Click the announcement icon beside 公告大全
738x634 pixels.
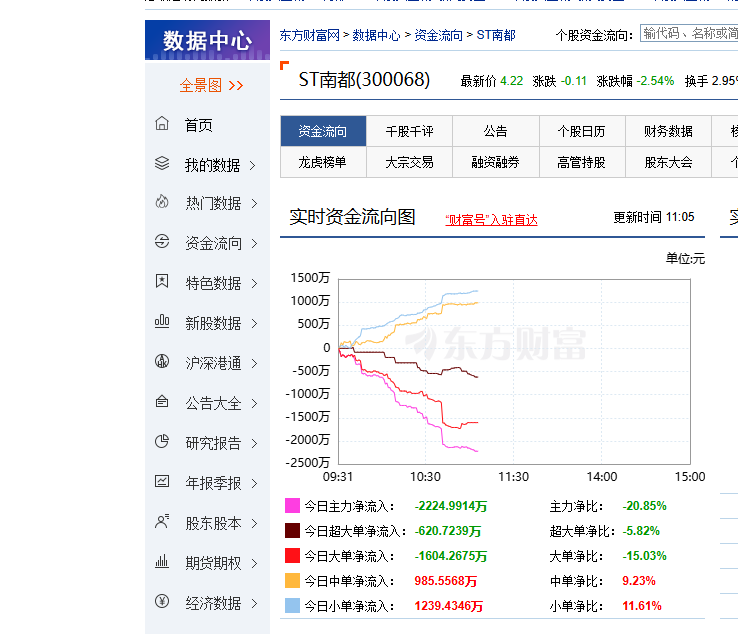pyautogui.click(x=162, y=401)
